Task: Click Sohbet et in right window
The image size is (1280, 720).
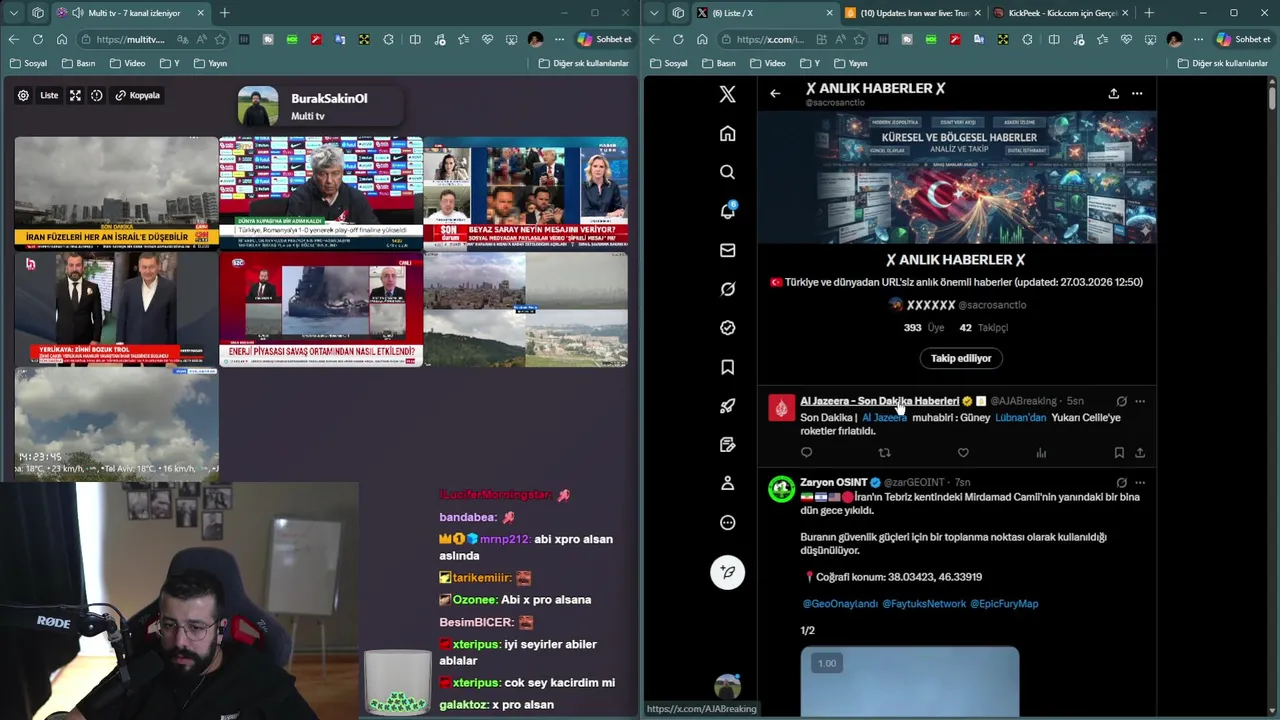Action: [1245, 39]
